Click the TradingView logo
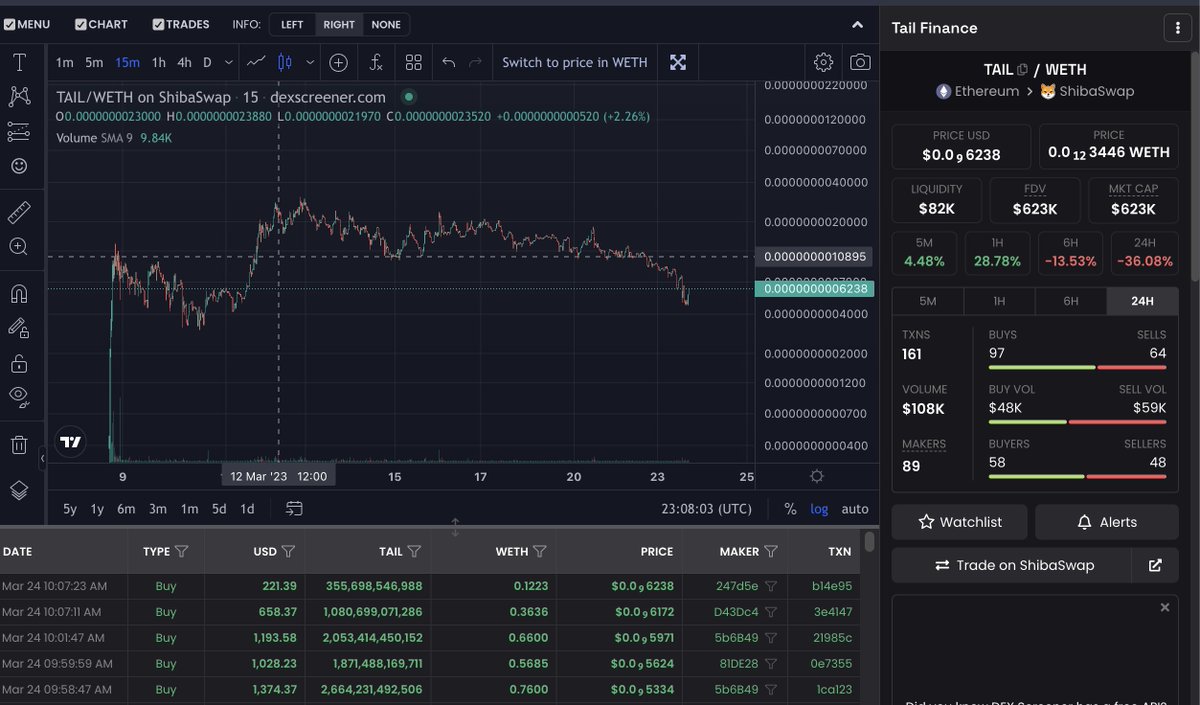The width and height of the screenshot is (1200, 705). (x=70, y=441)
